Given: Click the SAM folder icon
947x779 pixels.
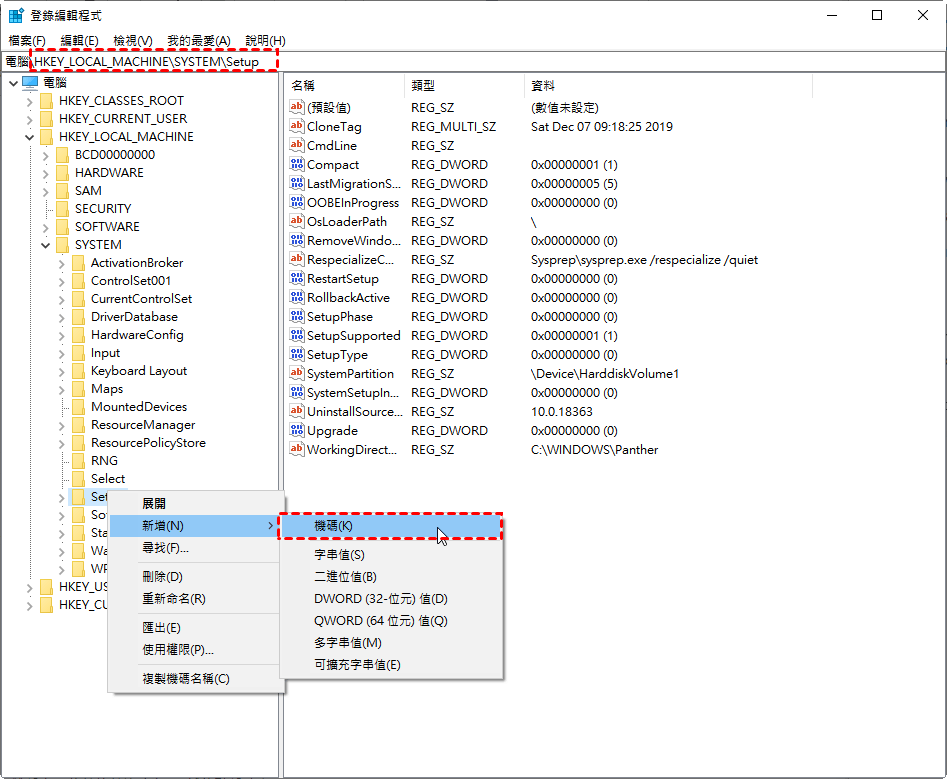Looking at the screenshot, I should coord(62,191).
